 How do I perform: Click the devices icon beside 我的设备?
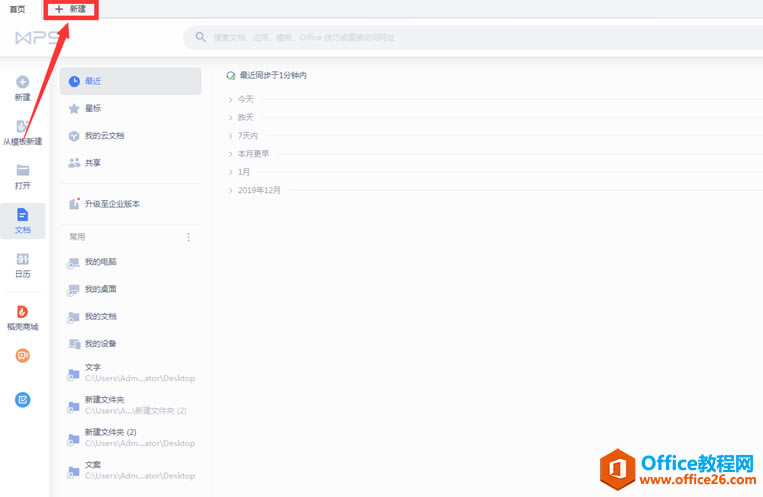point(74,344)
